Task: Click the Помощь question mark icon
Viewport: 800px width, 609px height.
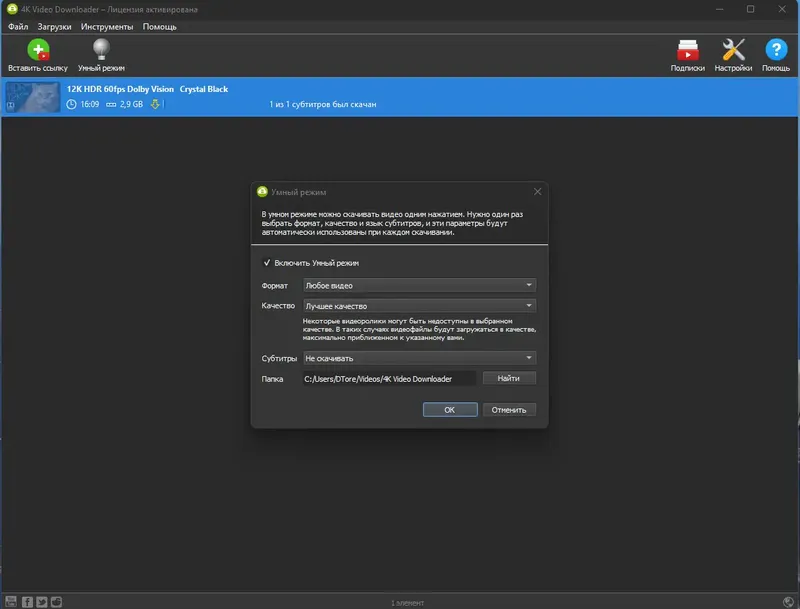Action: point(776,50)
